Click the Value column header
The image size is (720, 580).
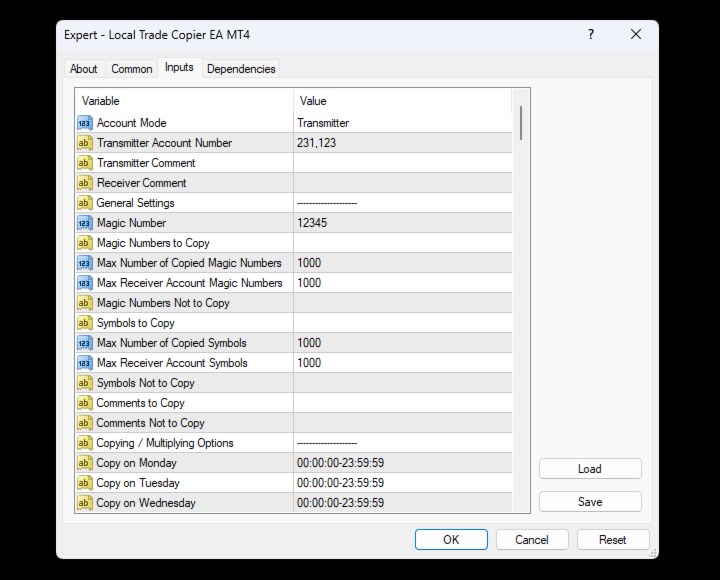[402, 101]
